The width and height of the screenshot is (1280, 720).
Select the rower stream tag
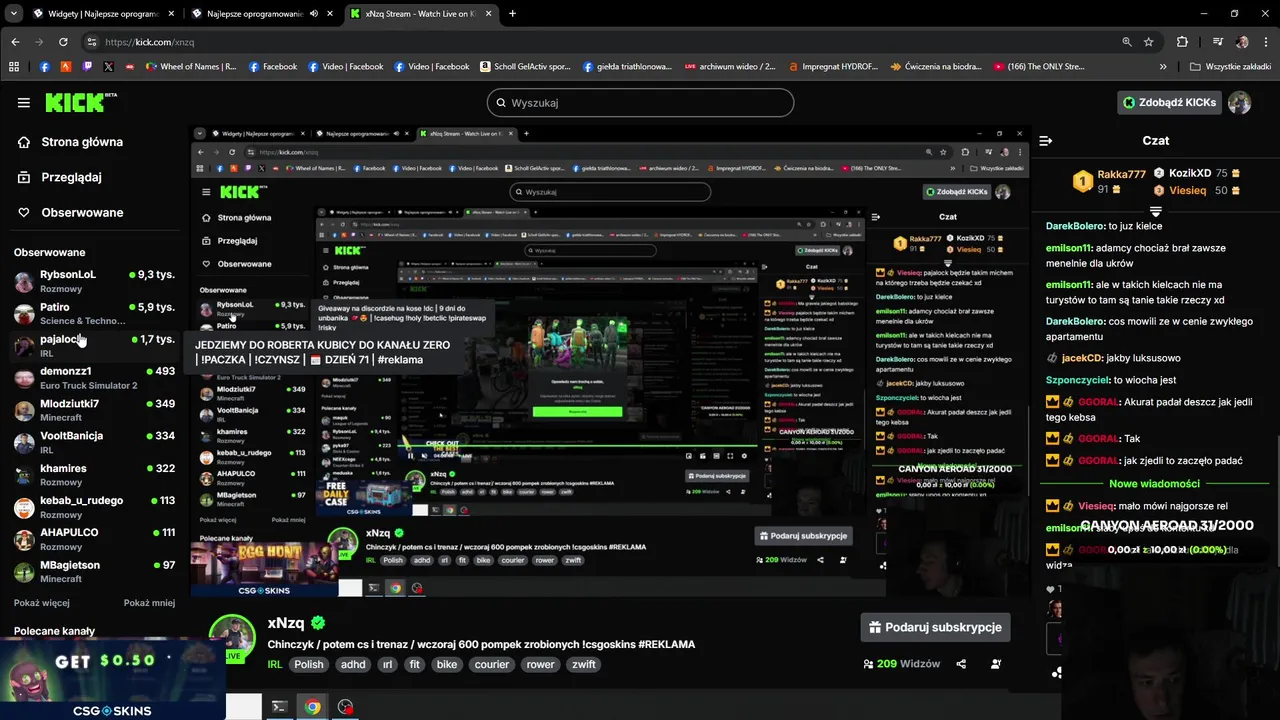point(541,664)
